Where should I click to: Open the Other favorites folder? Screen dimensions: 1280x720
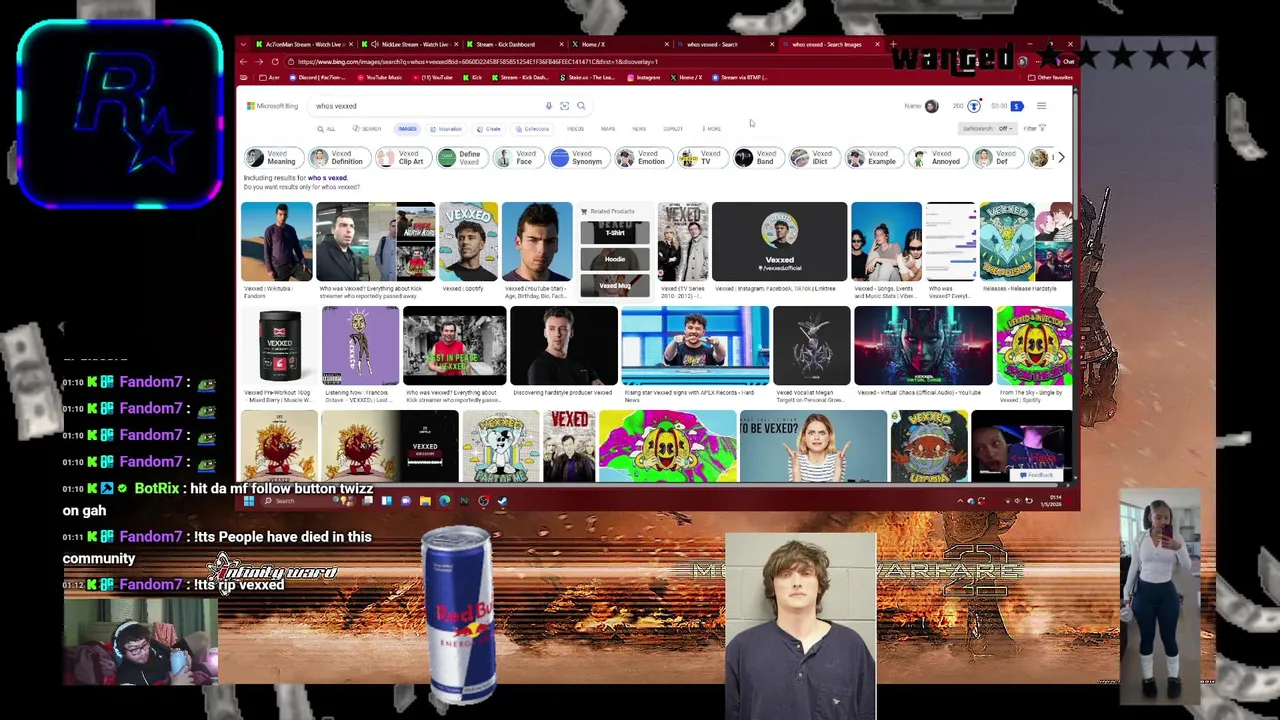point(1050,78)
